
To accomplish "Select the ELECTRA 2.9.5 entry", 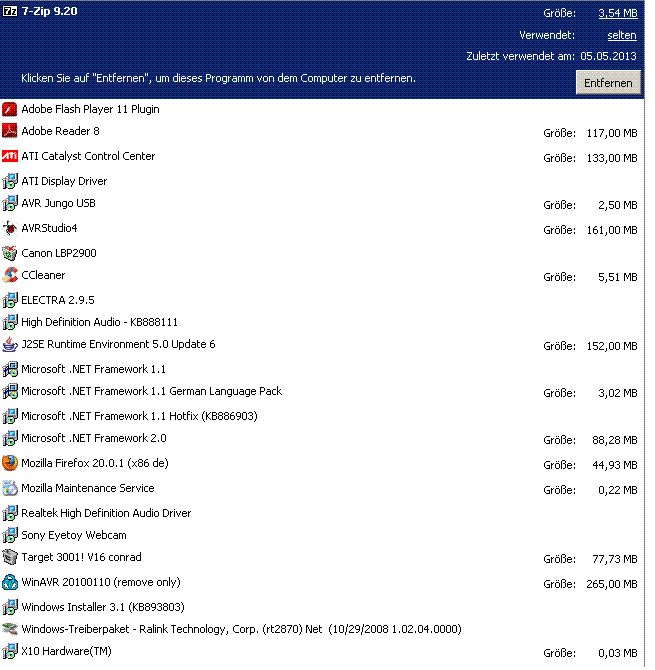I will (58, 300).
